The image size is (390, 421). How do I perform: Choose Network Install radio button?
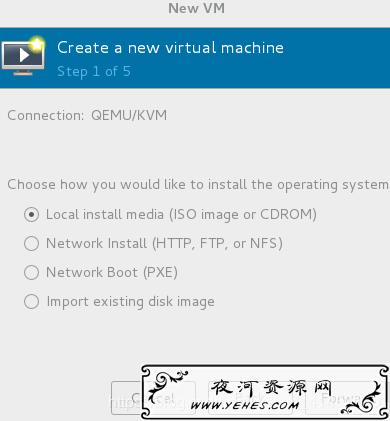(31, 244)
